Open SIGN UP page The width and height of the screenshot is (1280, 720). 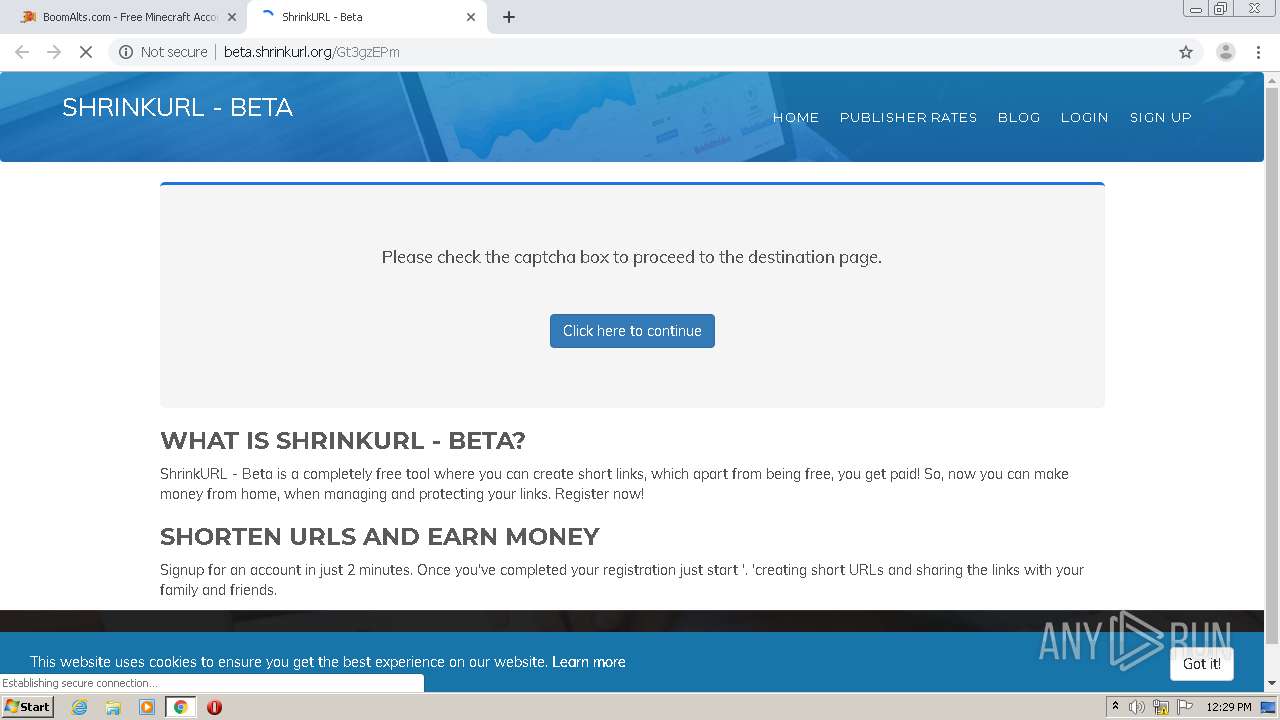click(1160, 117)
